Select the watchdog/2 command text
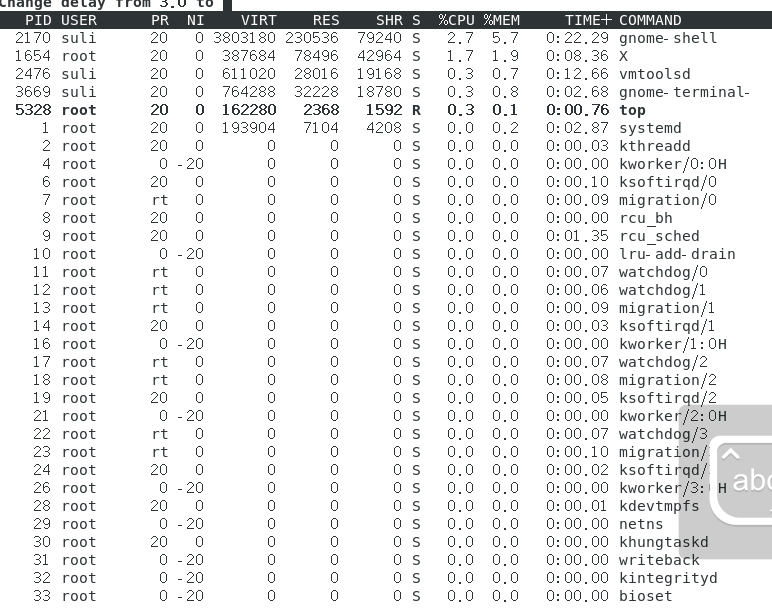772x610 pixels. click(663, 362)
